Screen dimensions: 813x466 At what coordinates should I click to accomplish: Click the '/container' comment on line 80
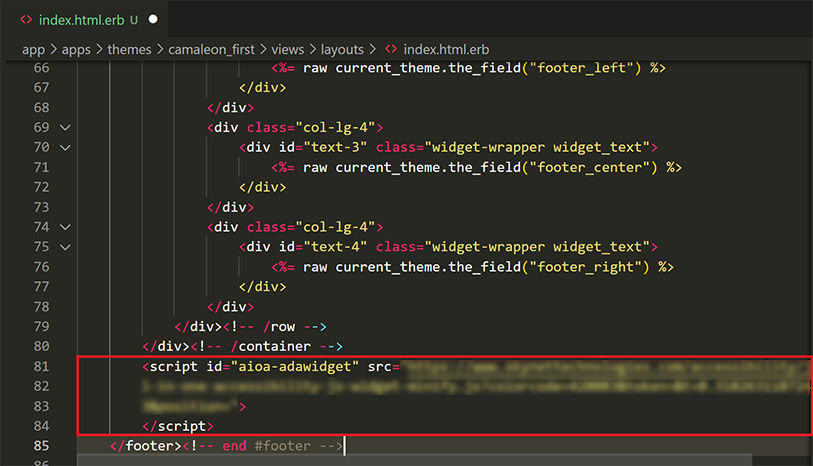click(267, 346)
